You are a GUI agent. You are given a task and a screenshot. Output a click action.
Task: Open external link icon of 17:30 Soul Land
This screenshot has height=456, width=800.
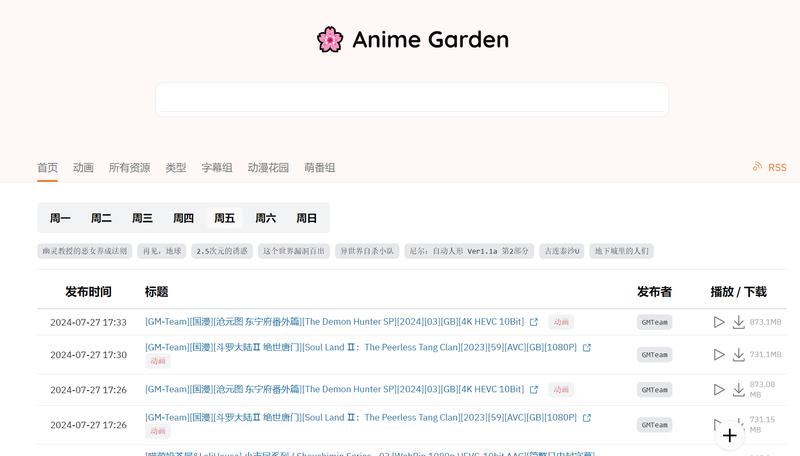tap(587, 347)
